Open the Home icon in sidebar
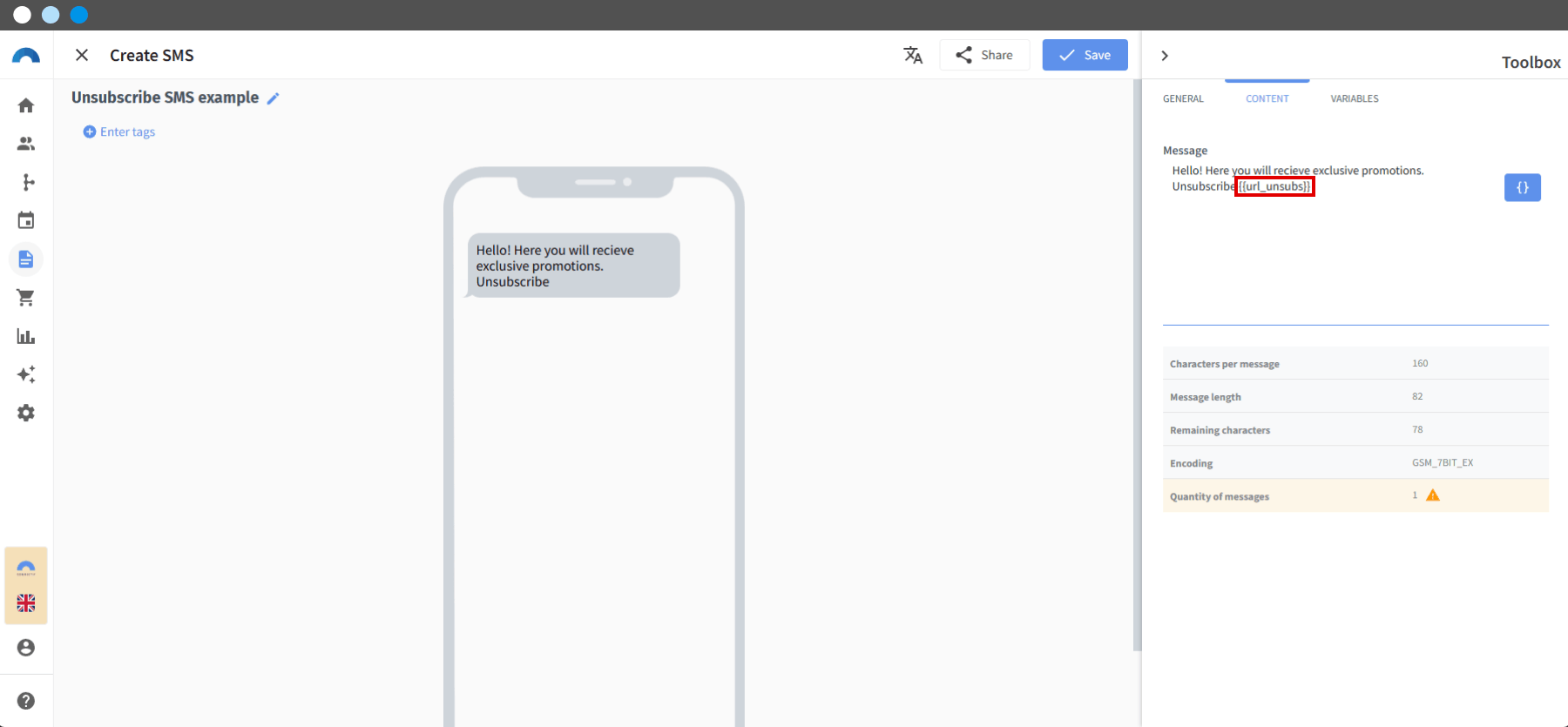Screen dimensions: 1568x727 26,105
